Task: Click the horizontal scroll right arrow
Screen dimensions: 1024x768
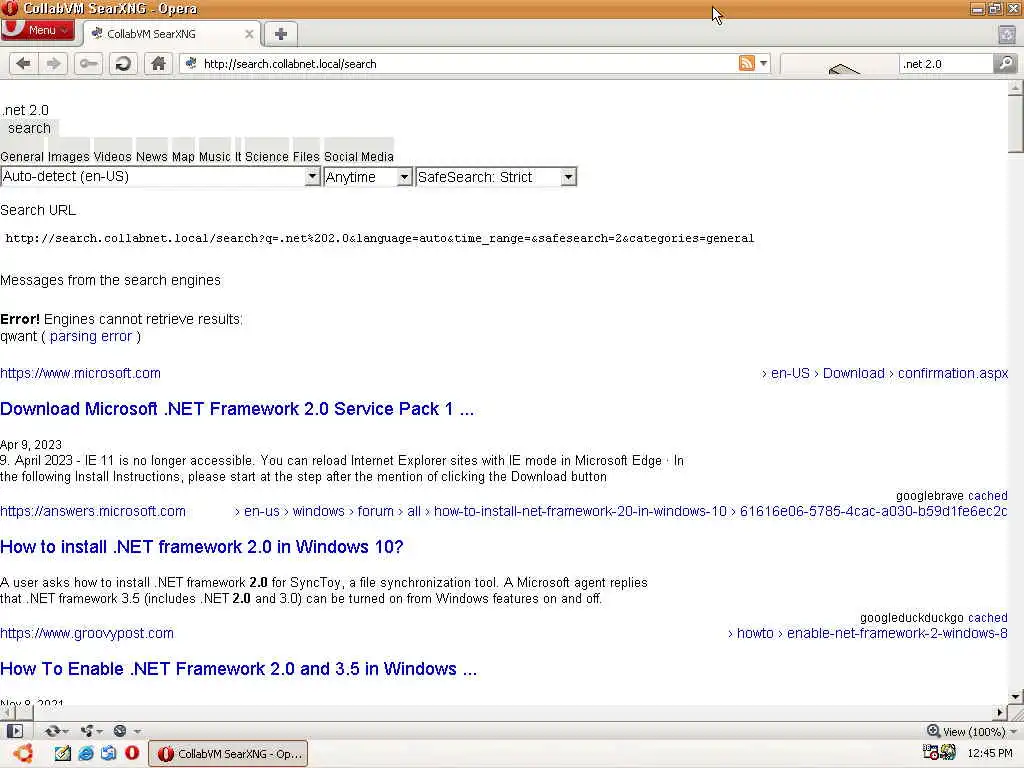Action: (999, 712)
